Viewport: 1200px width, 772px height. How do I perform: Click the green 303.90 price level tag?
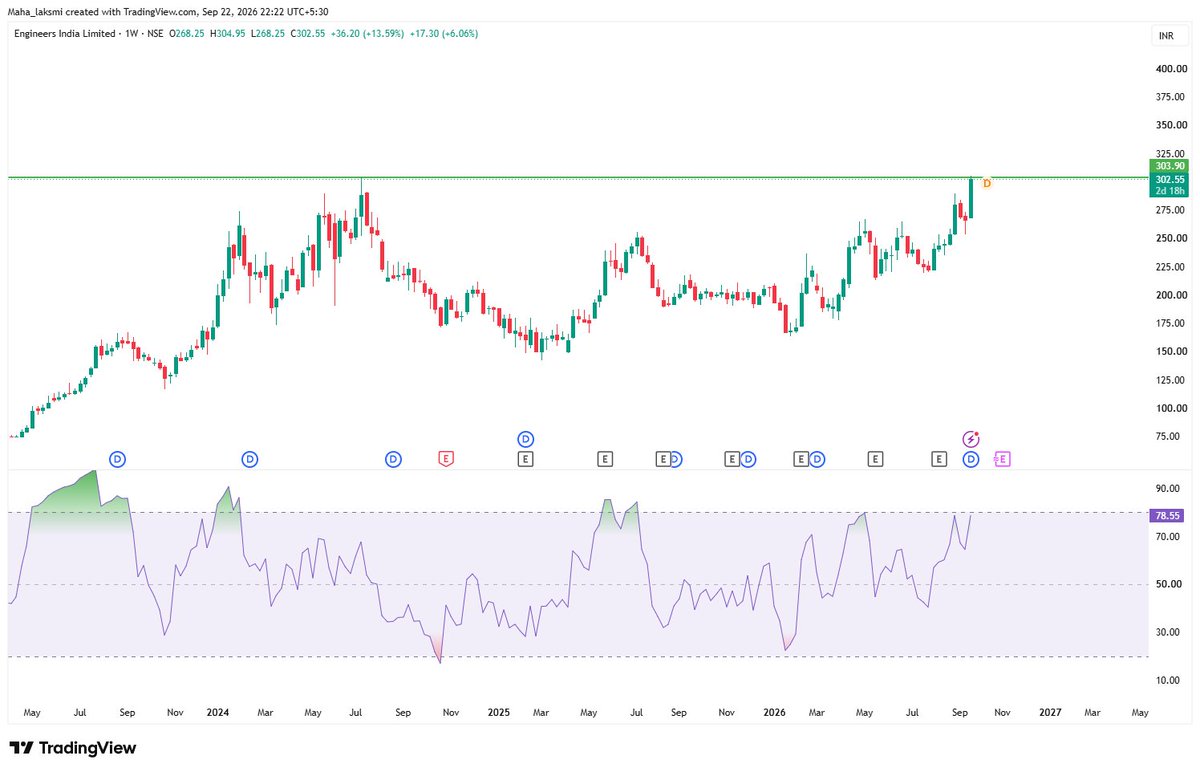pos(1168,166)
